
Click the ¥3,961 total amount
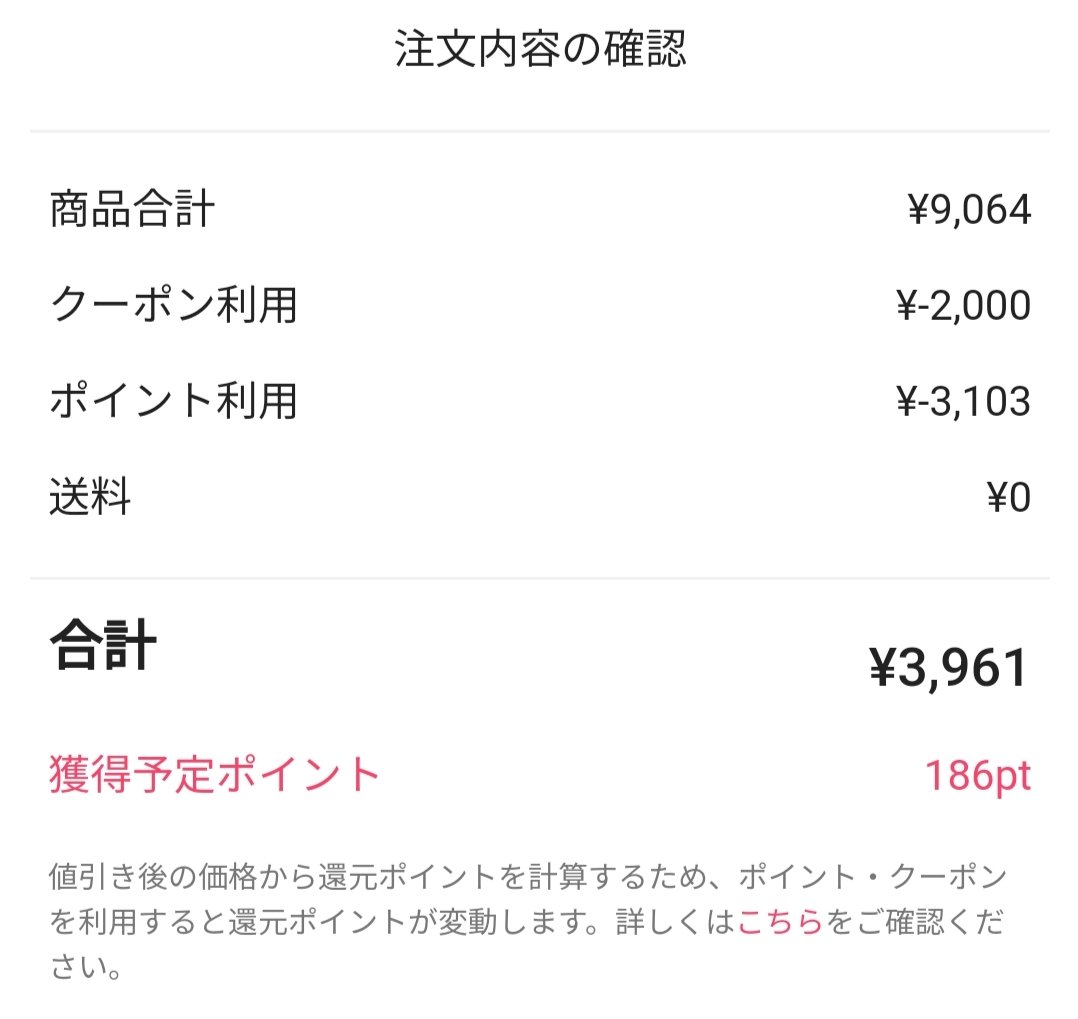[x=948, y=668]
